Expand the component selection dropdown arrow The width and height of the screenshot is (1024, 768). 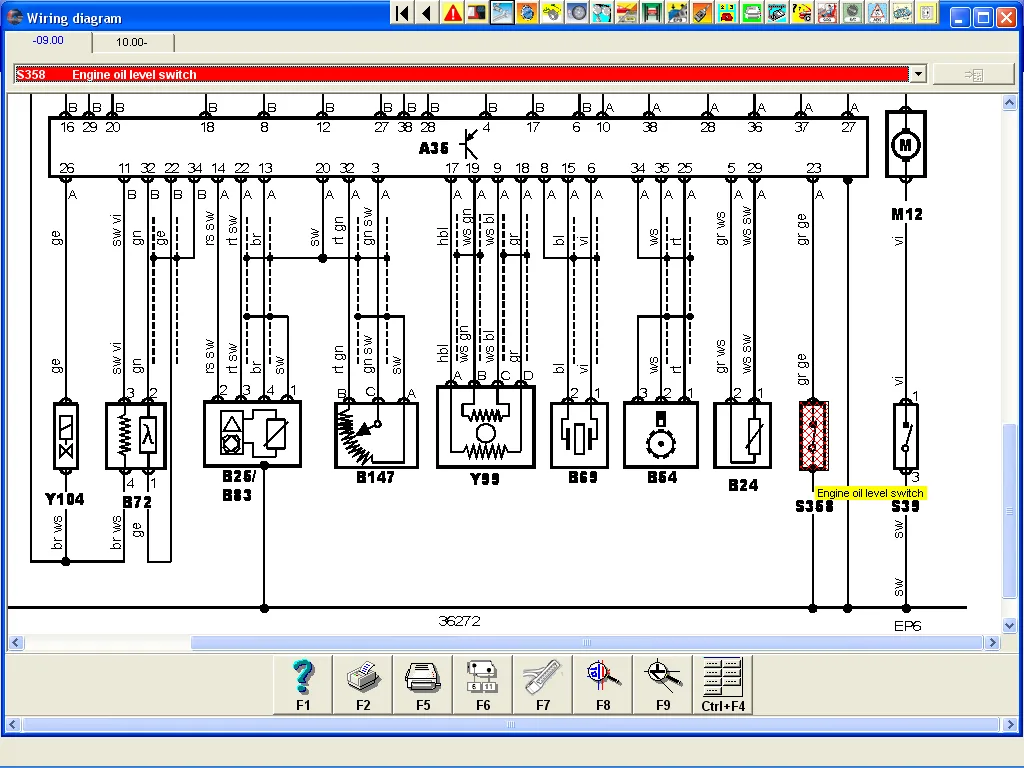(x=918, y=74)
